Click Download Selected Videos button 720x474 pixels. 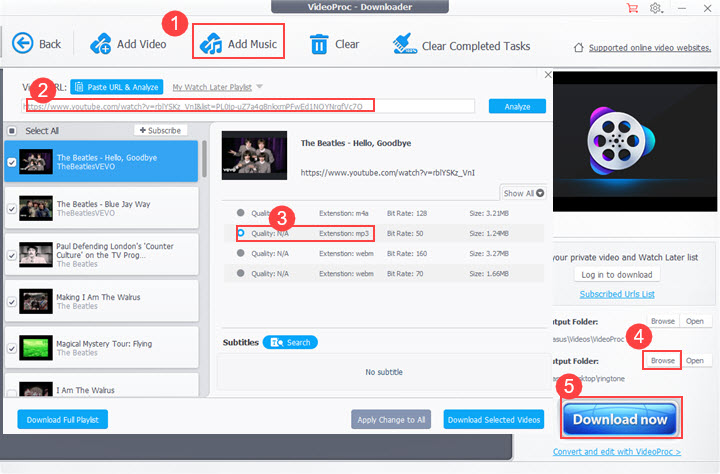point(494,419)
